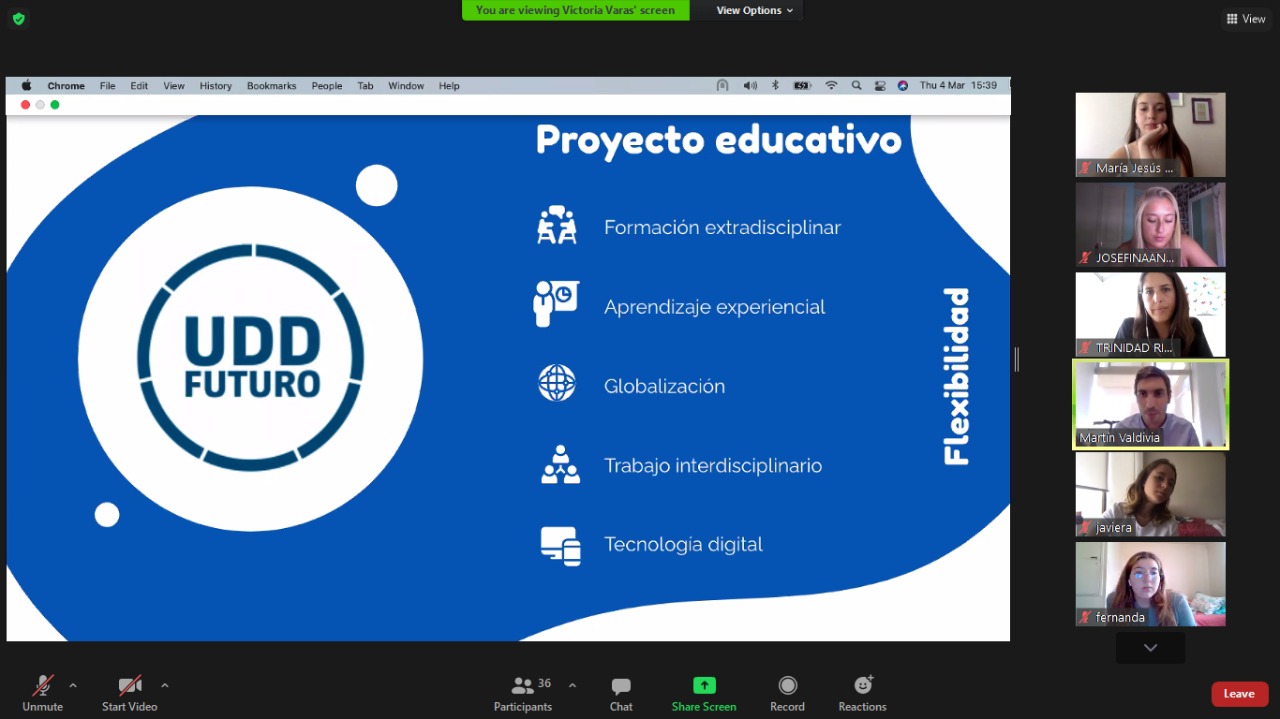Image resolution: width=1280 pixels, height=719 pixels.
Task: Click the discussion icon beside Formación extradisciplinar
Action: [557, 225]
